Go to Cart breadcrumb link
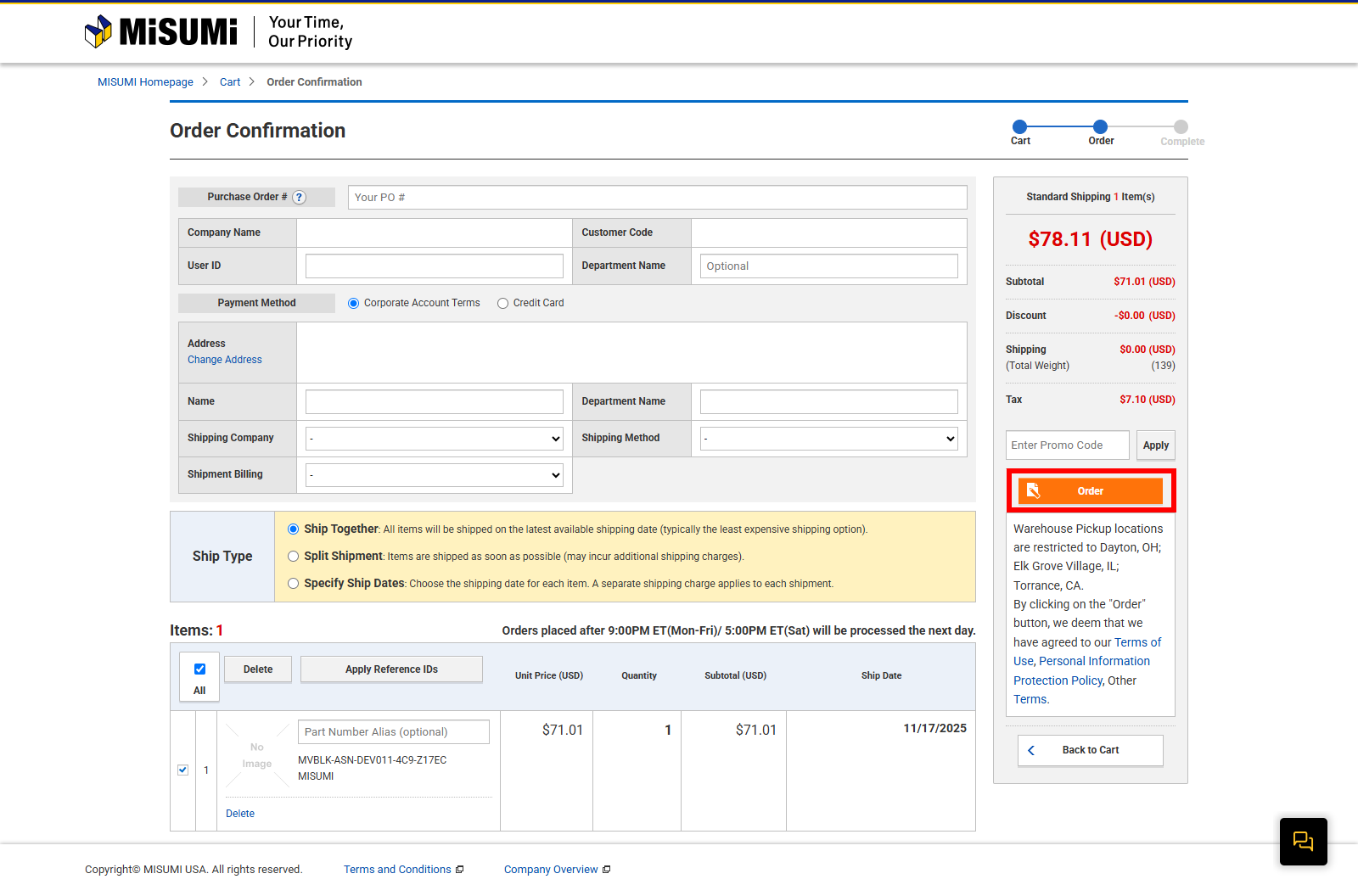This screenshot has height=896, width=1358. pyautogui.click(x=230, y=82)
